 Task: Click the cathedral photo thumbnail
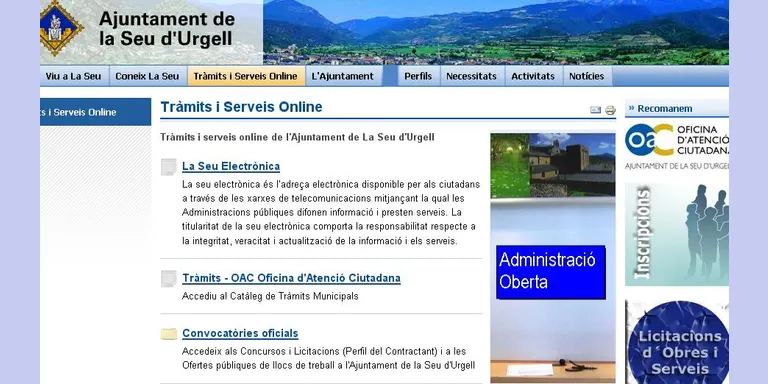click(552, 166)
